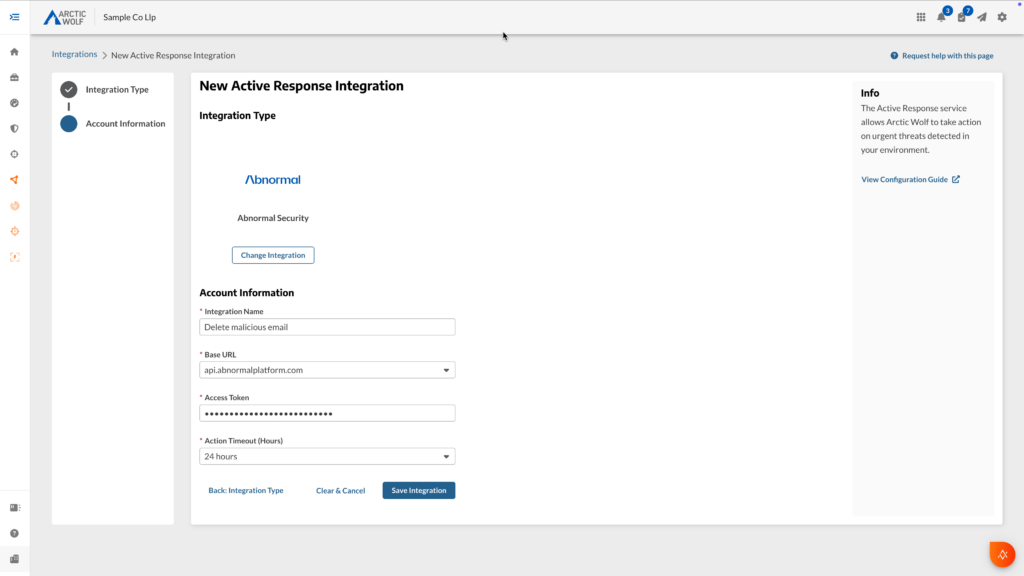Select the Home icon in the left sidebar

14,51
